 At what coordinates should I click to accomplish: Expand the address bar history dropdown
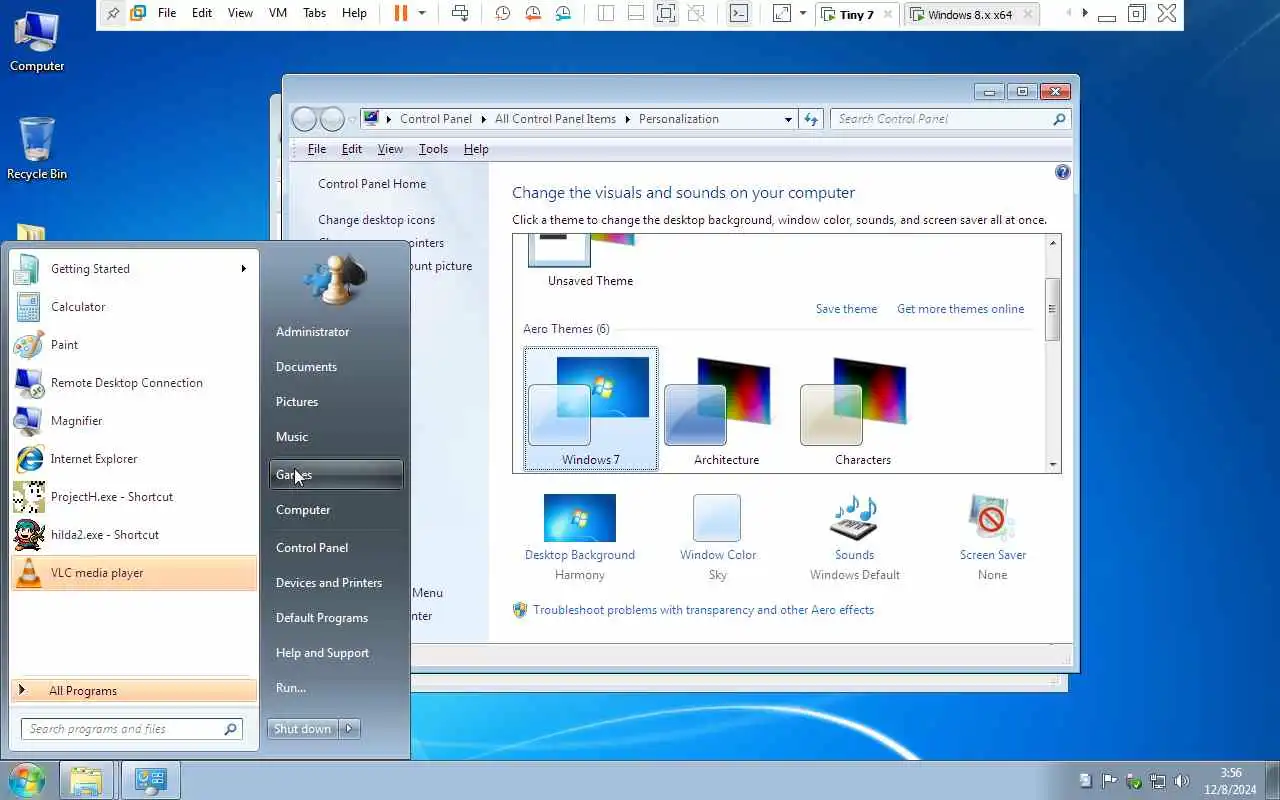point(788,119)
